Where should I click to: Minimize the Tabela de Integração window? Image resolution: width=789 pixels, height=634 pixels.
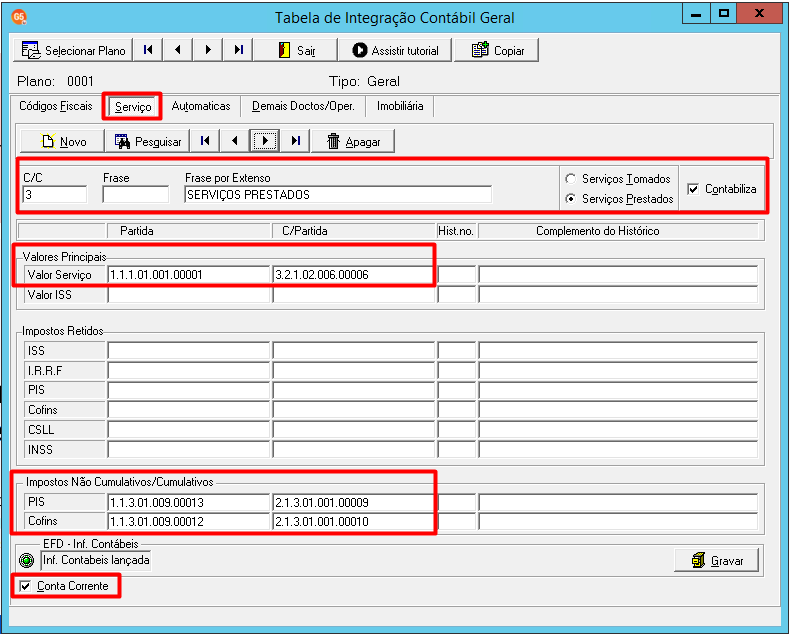696,14
